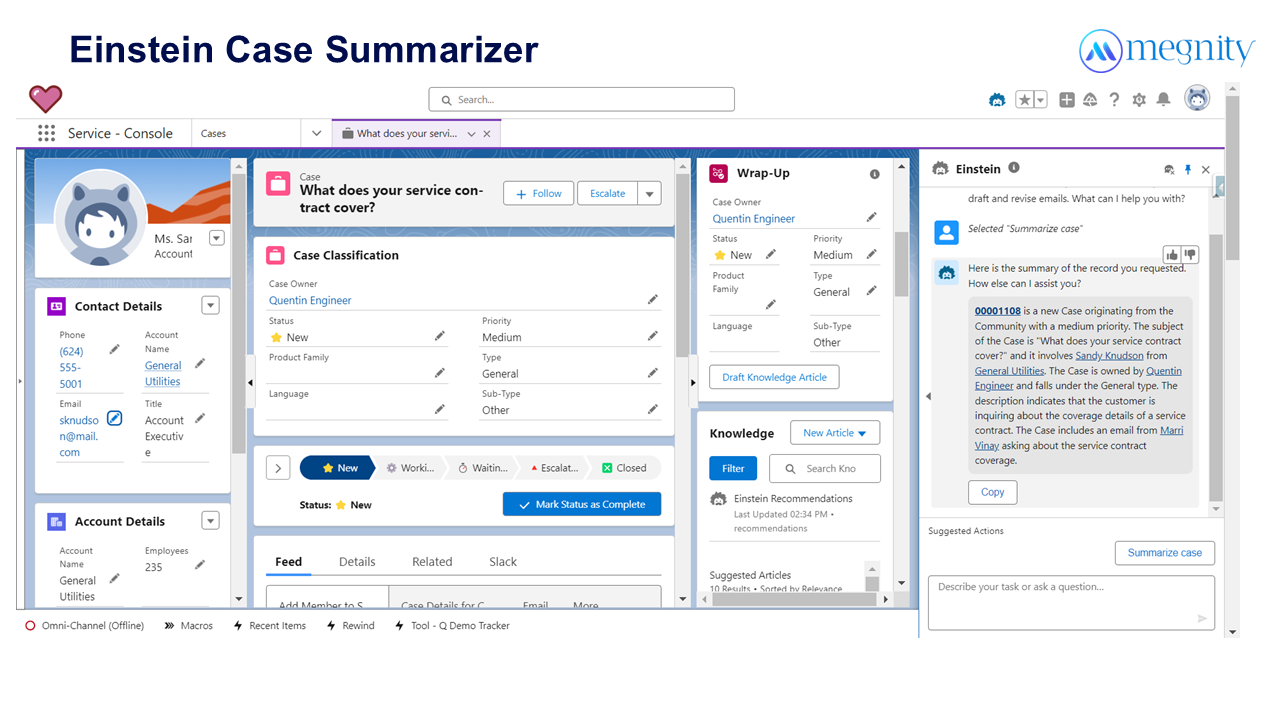Open more case actions dropdown beside Escalate
This screenshot has width=1280, height=720.
(x=649, y=193)
